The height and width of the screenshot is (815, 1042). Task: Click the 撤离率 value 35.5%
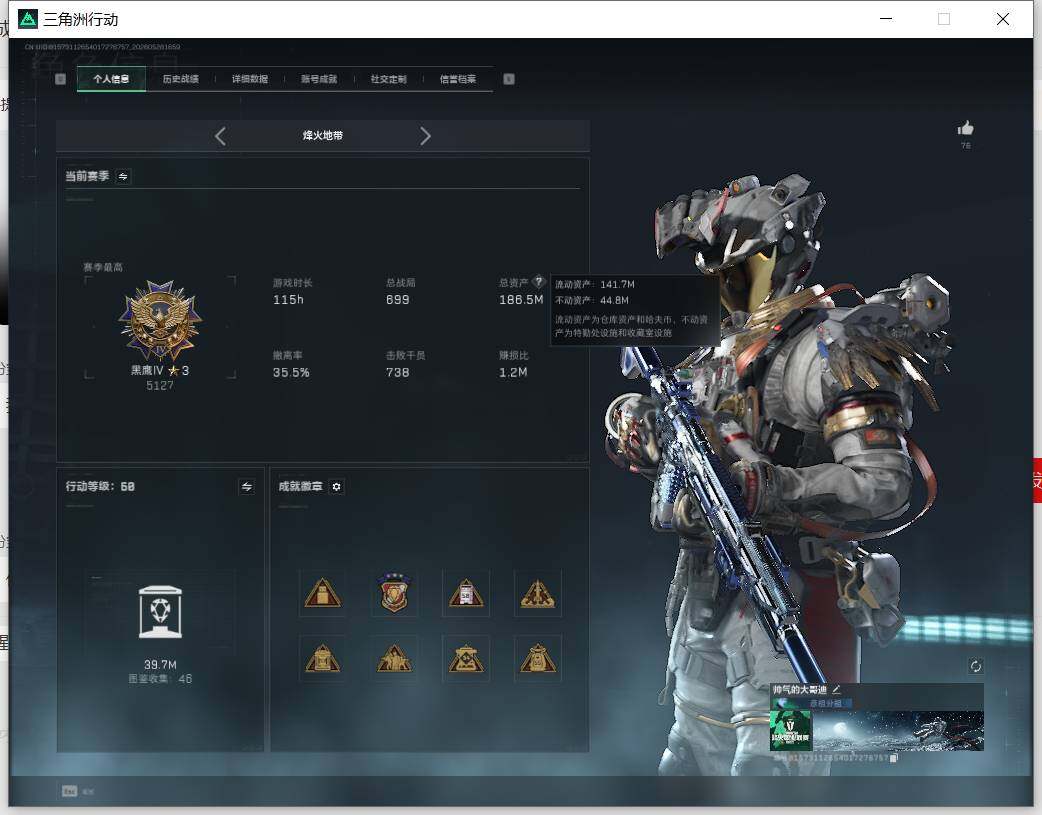coord(291,372)
